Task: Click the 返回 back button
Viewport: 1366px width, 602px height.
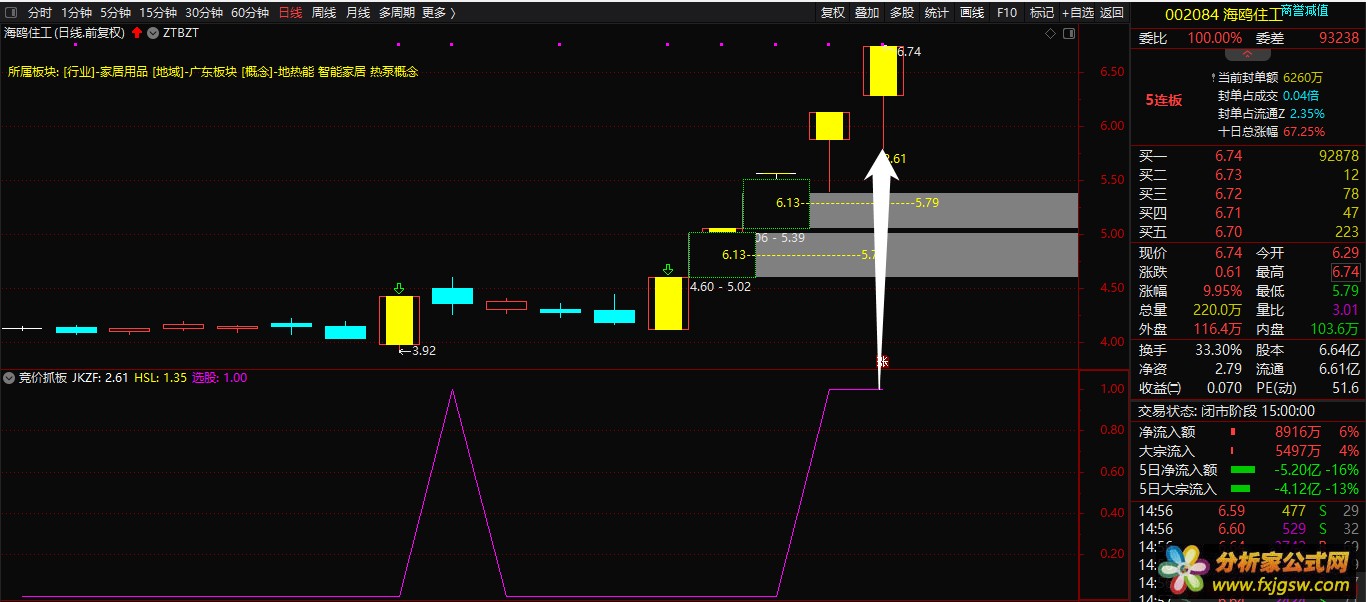Action: click(1112, 13)
